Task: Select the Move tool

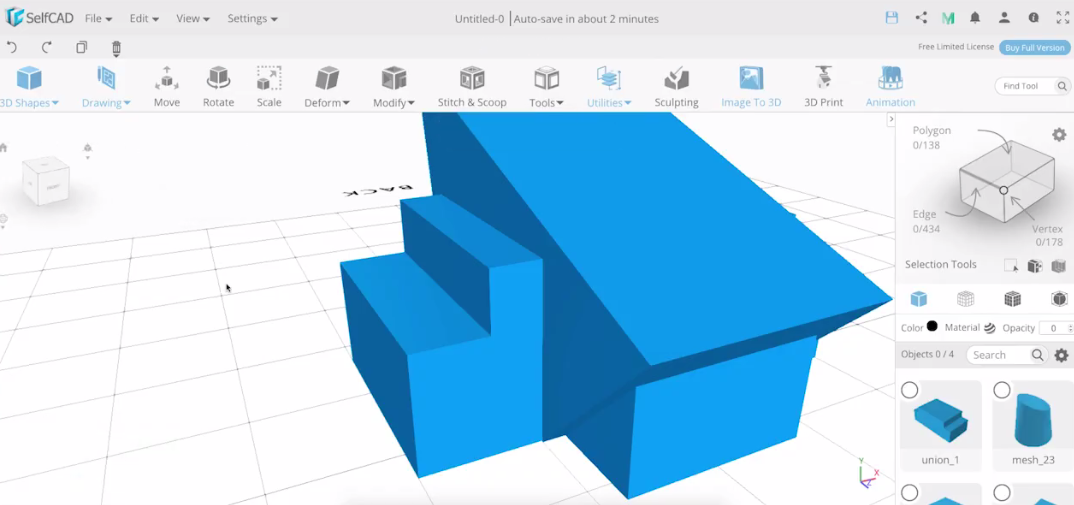Action: (x=166, y=87)
